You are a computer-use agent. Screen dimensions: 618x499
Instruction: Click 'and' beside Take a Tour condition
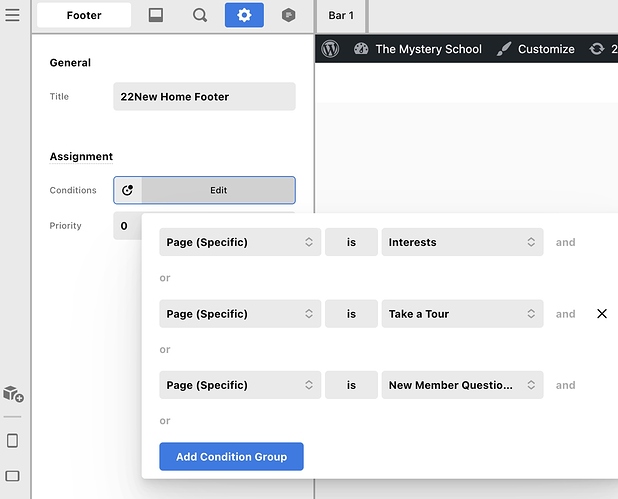(566, 314)
